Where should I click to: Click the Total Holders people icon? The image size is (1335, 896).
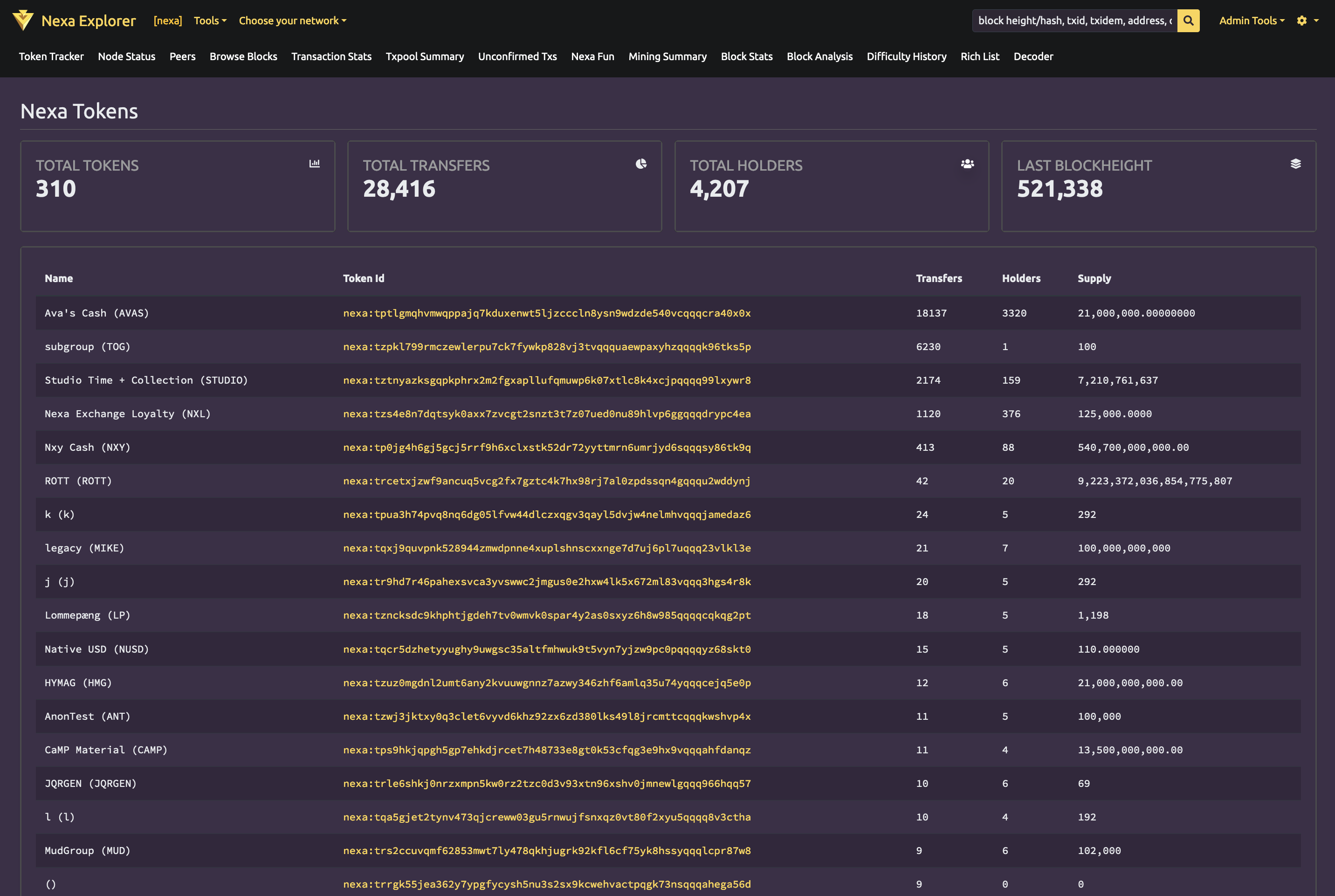pos(967,164)
